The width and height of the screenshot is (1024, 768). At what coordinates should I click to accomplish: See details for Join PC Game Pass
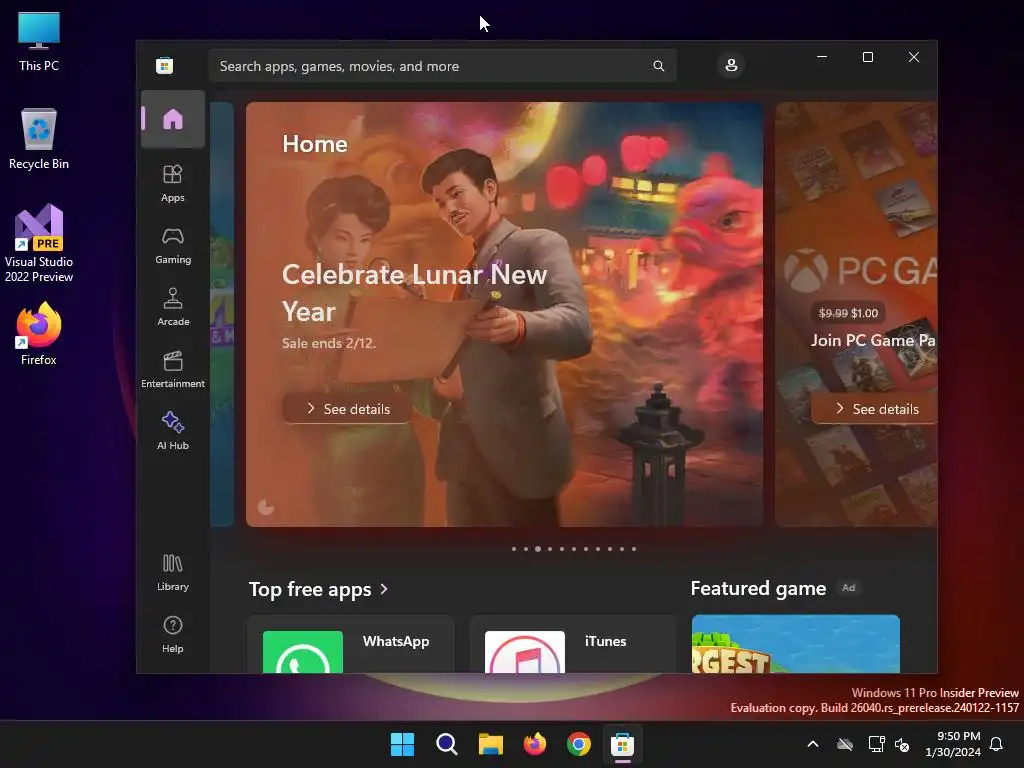coord(874,409)
